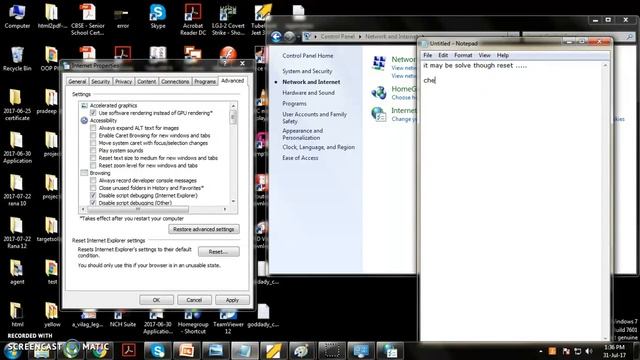Image resolution: width=640 pixels, height=360 pixels.
Task: Uncheck Use software rendering instead of GPU rendering
Action: click(93, 113)
